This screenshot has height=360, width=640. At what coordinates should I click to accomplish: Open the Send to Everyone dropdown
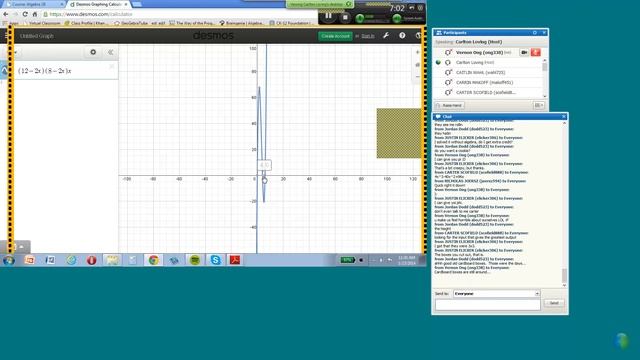tap(497, 293)
